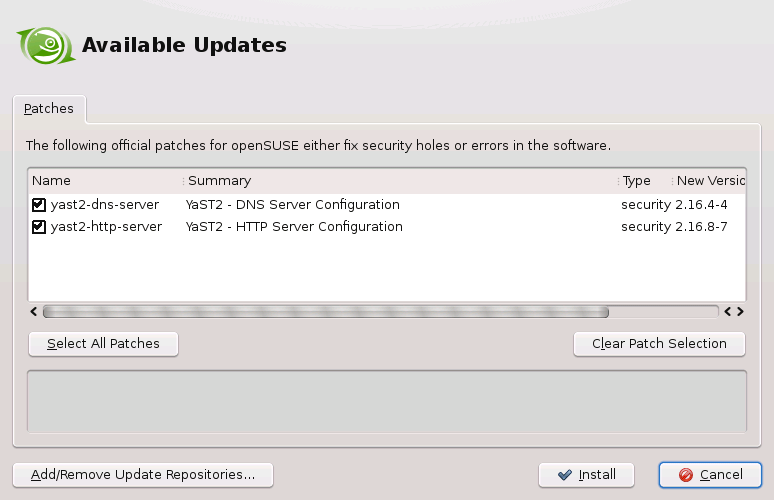
Task: Click security type of yast2-dns-server row
Action: pos(646,204)
